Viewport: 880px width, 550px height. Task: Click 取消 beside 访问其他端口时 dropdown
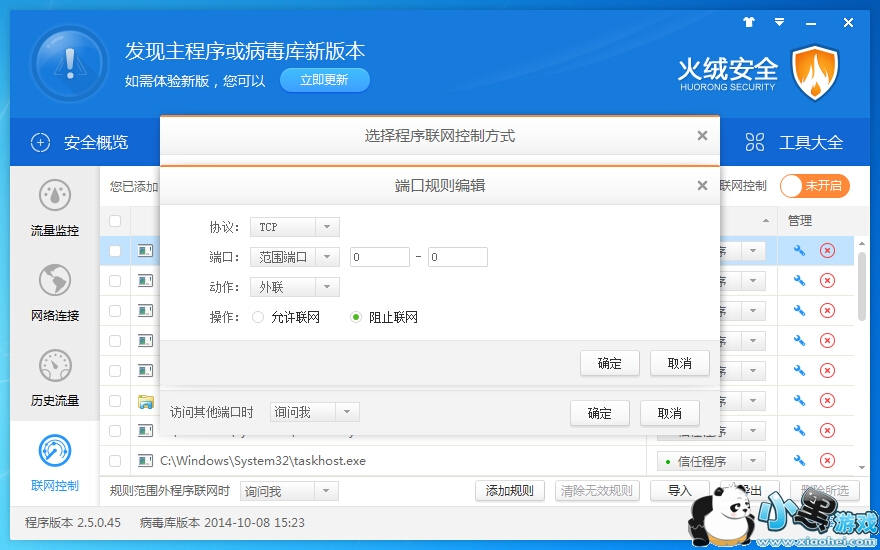point(670,413)
